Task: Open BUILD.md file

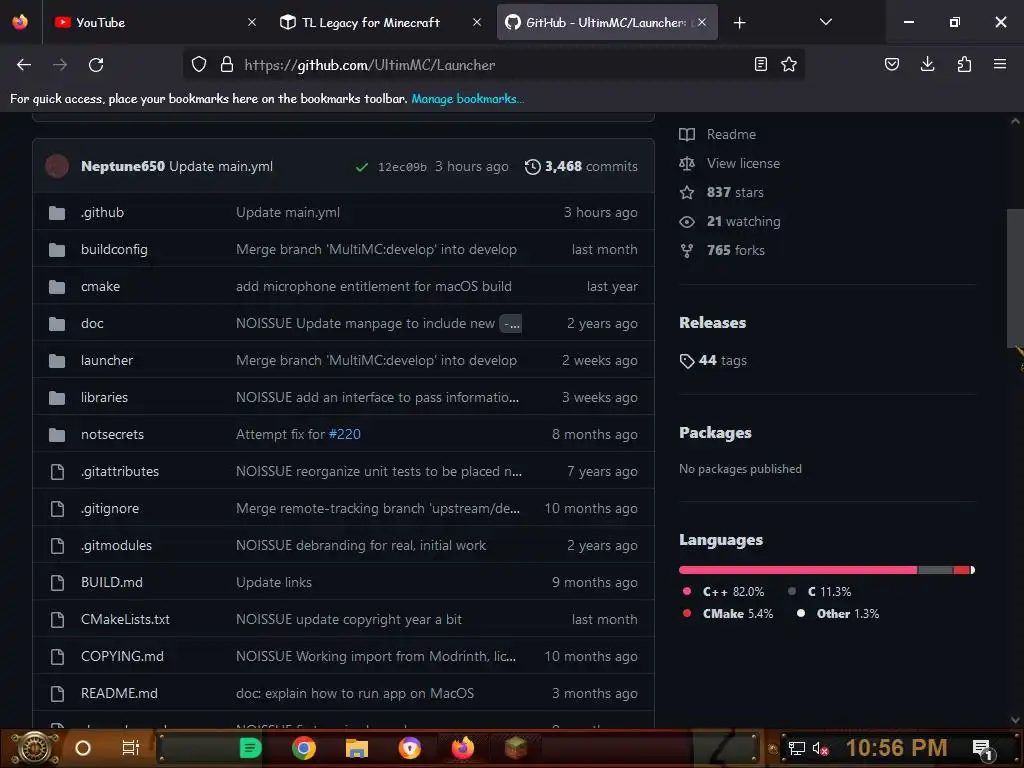Action: click(112, 583)
